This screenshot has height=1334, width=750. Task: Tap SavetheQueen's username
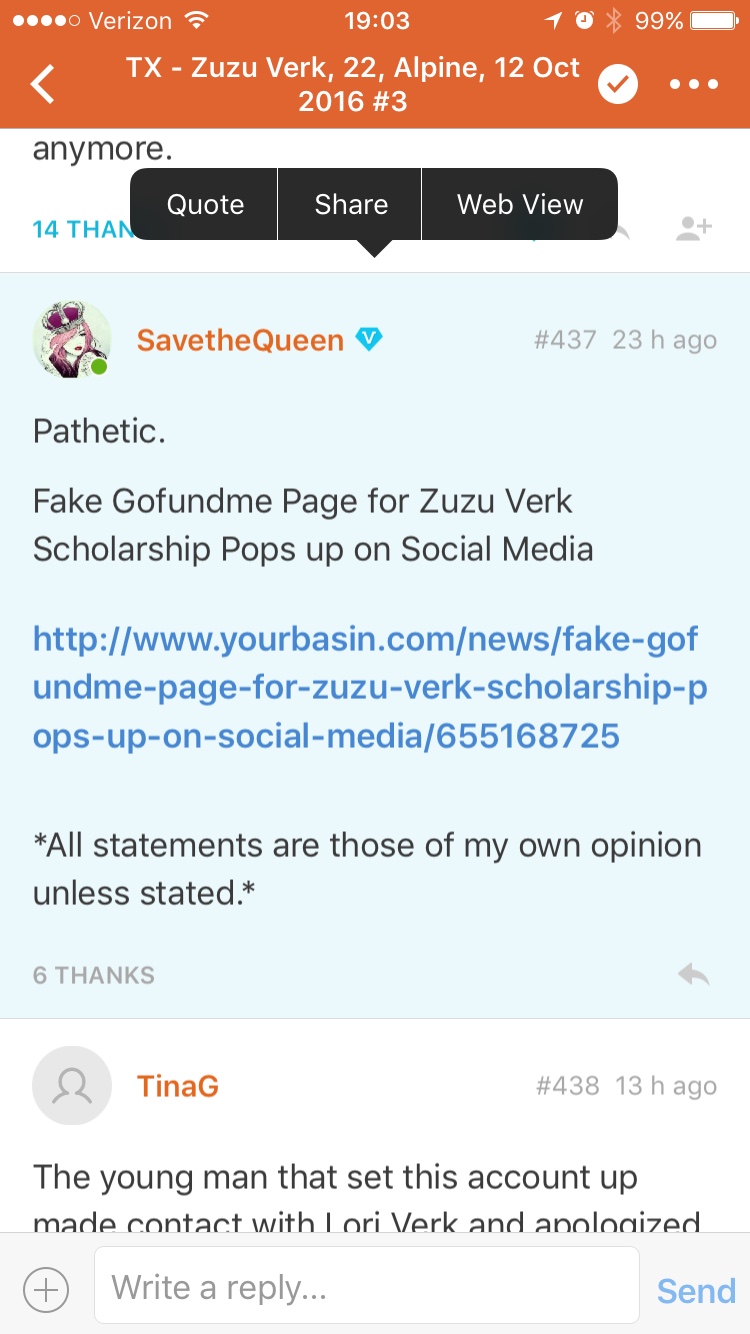pos(240,339)
